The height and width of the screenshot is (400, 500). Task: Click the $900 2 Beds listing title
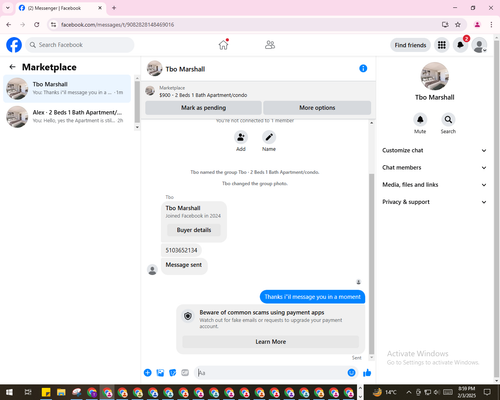point(203,95)
